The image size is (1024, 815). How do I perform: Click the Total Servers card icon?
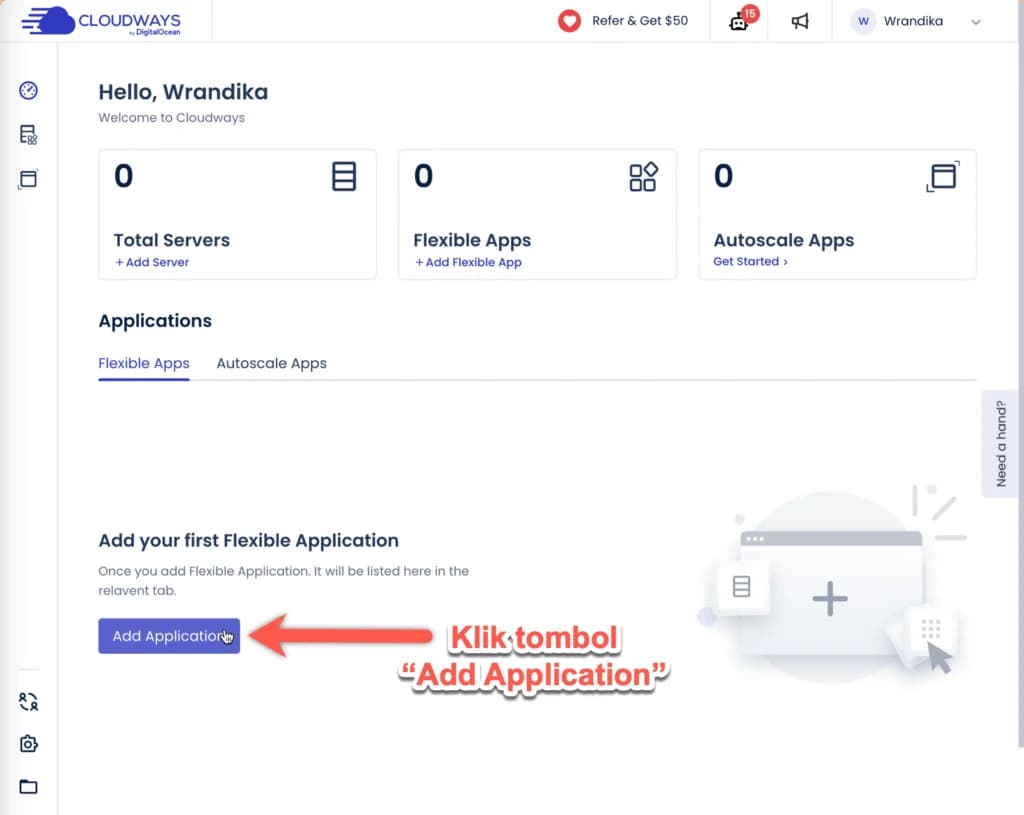point(344,176)
